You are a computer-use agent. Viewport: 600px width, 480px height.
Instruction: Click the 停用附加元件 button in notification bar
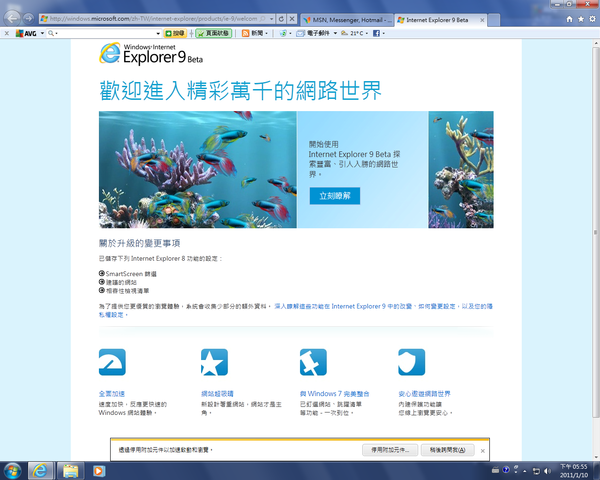pos(390,450)
